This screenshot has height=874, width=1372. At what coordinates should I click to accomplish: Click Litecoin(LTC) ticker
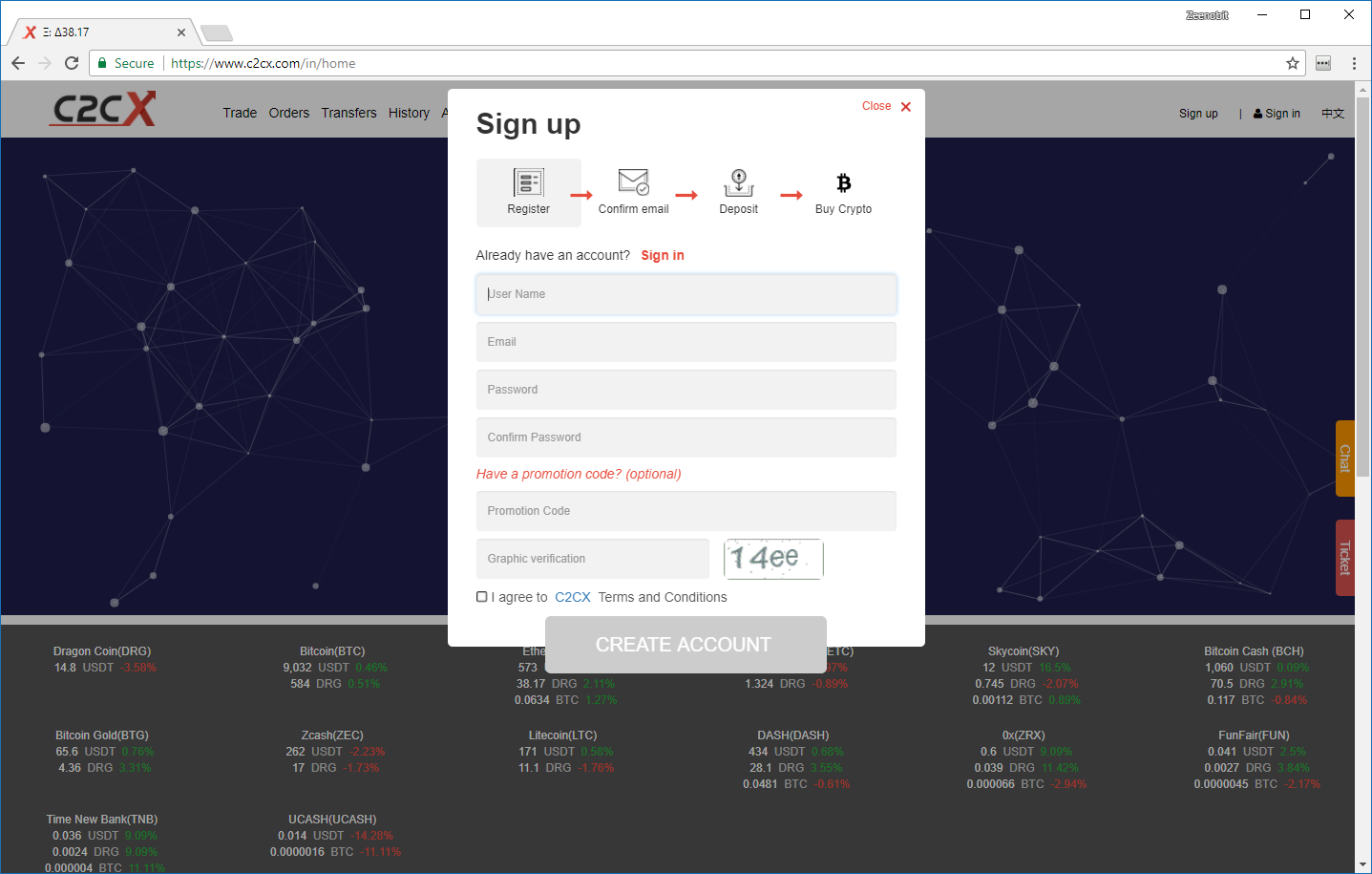point(563,735)
